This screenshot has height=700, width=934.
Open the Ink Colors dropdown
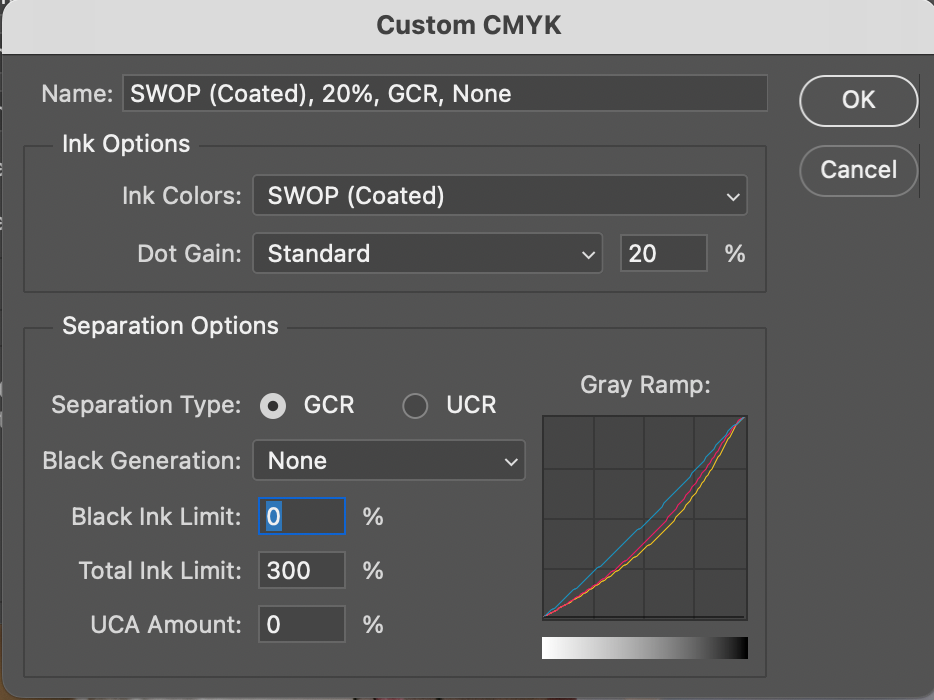click(x=499, y=196)
